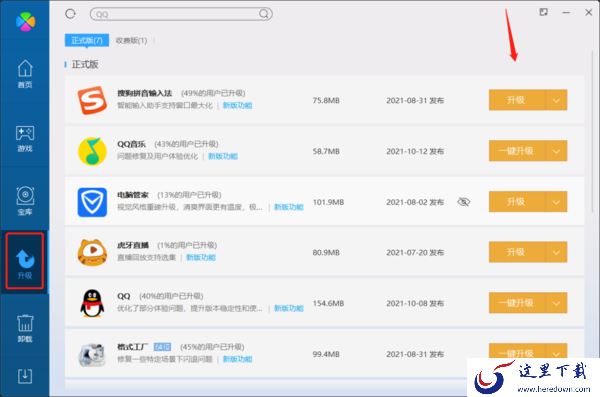
Task: Click the 99.4MB size text
Action: pyautogui.click(x=326, y=354)
